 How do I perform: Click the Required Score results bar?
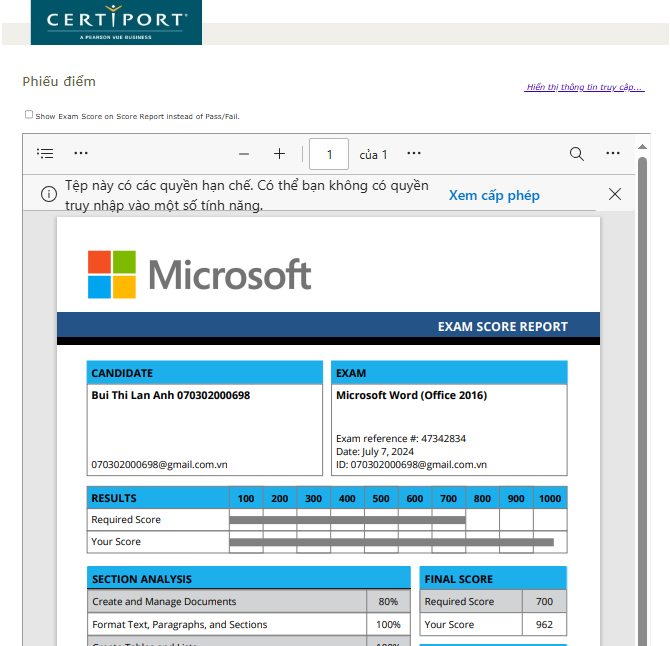347,520
